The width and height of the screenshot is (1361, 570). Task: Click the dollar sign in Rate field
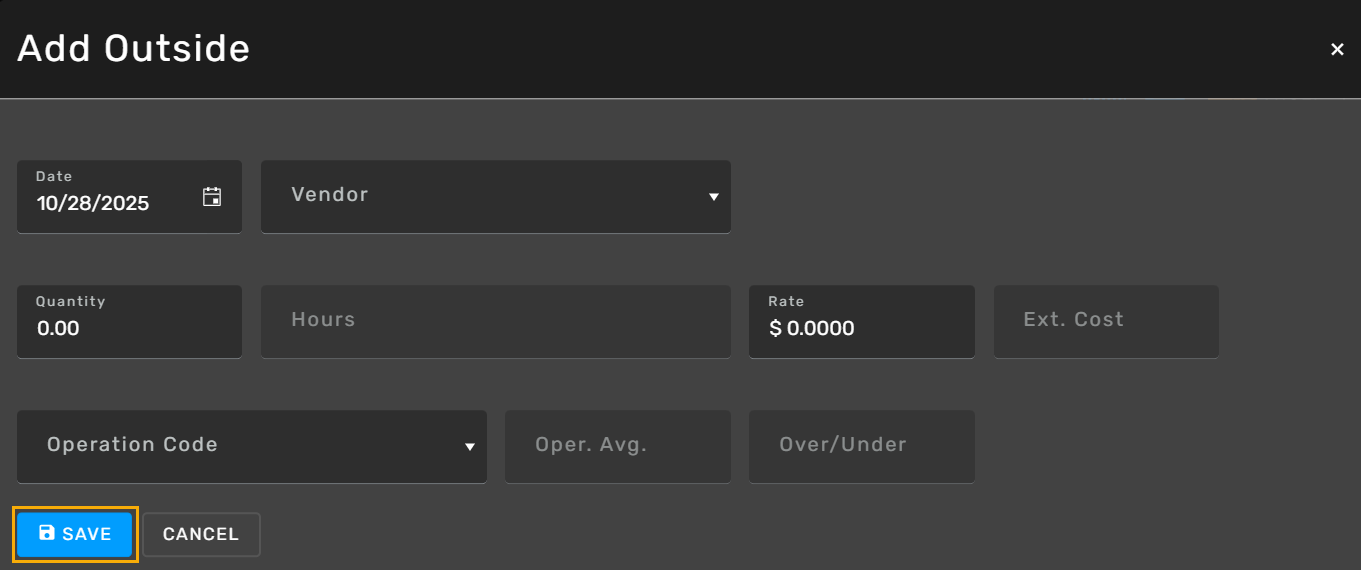(775, 329)
